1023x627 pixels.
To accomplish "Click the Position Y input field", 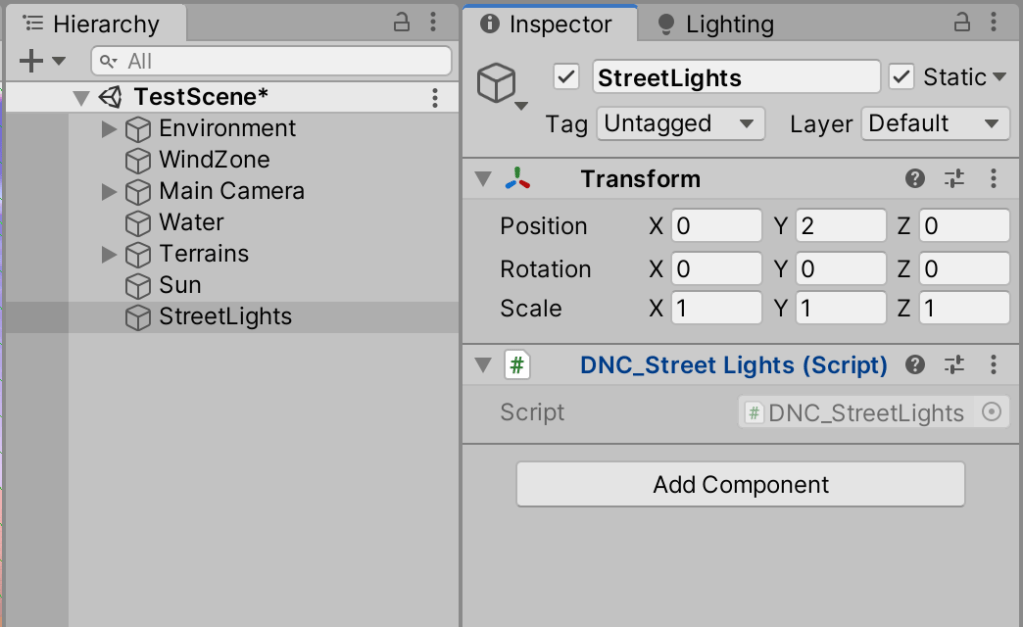I will point(840,226).
